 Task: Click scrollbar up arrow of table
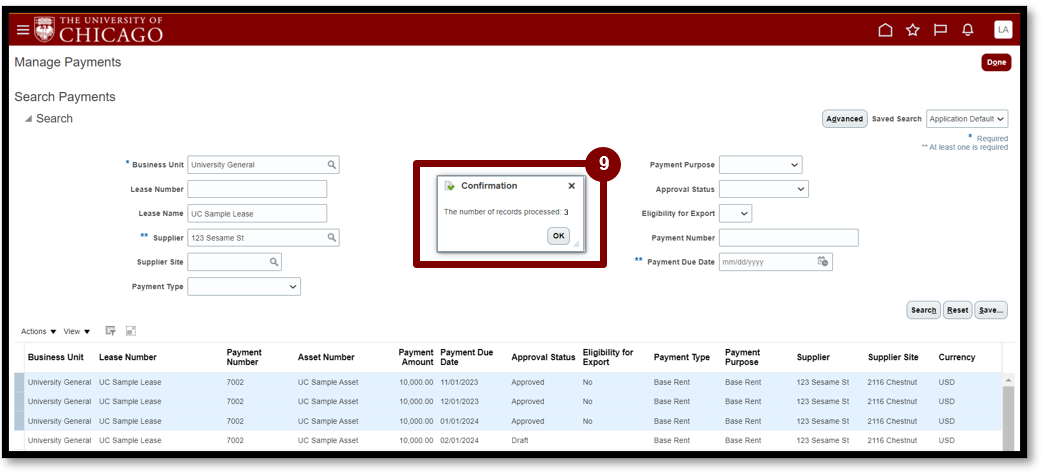pyautogui.click(x=1008, y=380)
